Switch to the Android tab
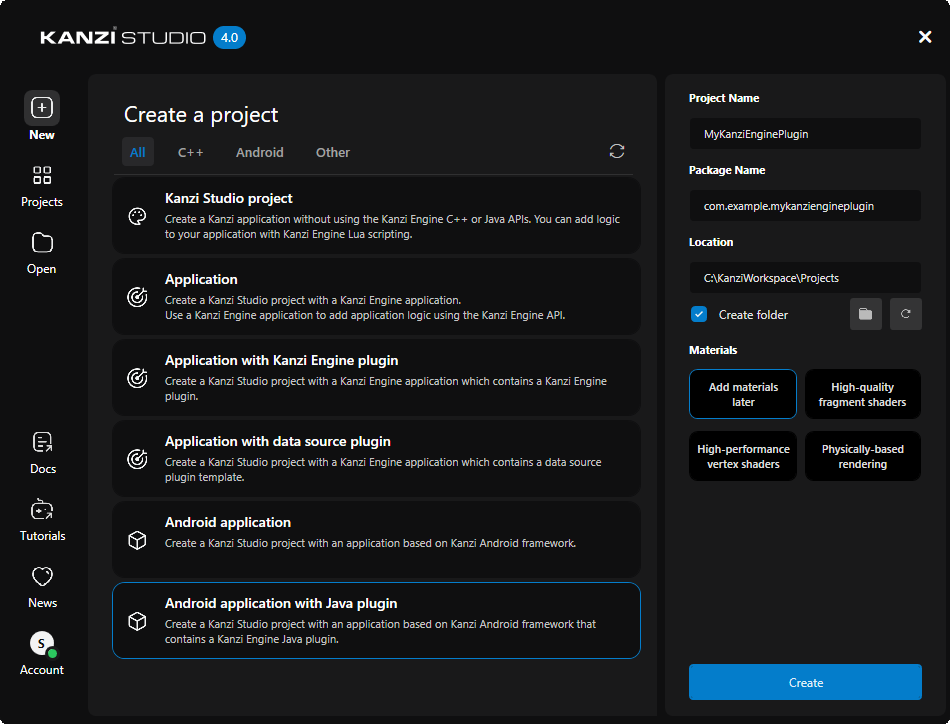This screenshot has height=724, width=950. pos(259,152)
